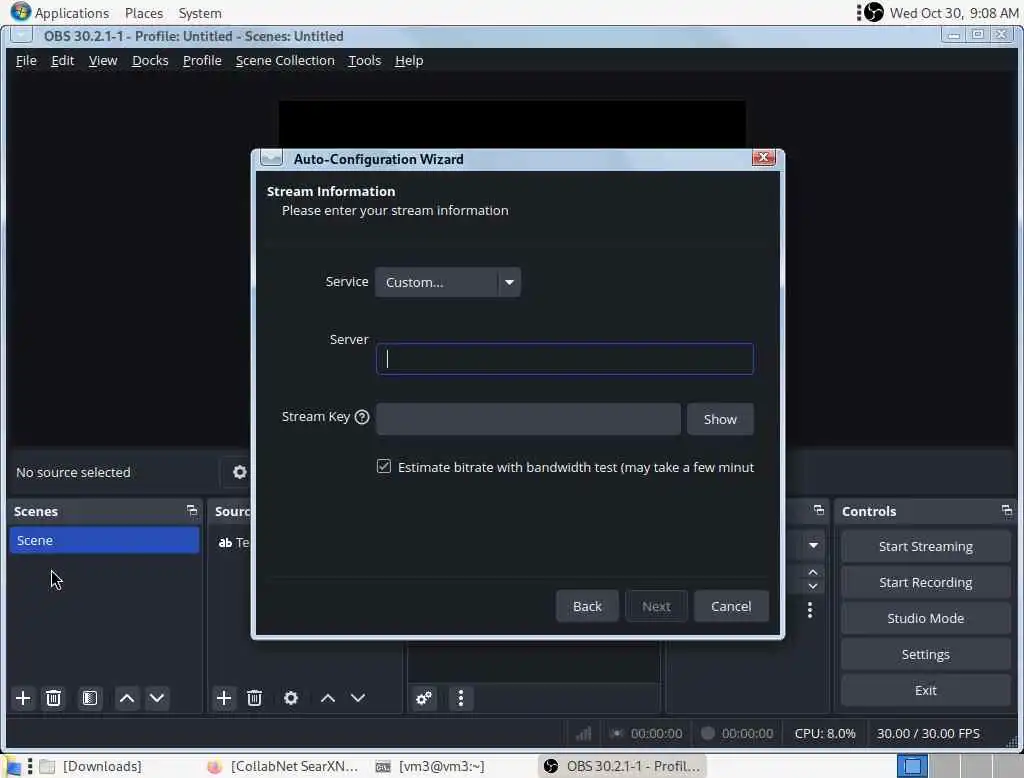Screen dimensions: 1024x778
Task: Click into the Stream Key field
Action: pos(528,419)
